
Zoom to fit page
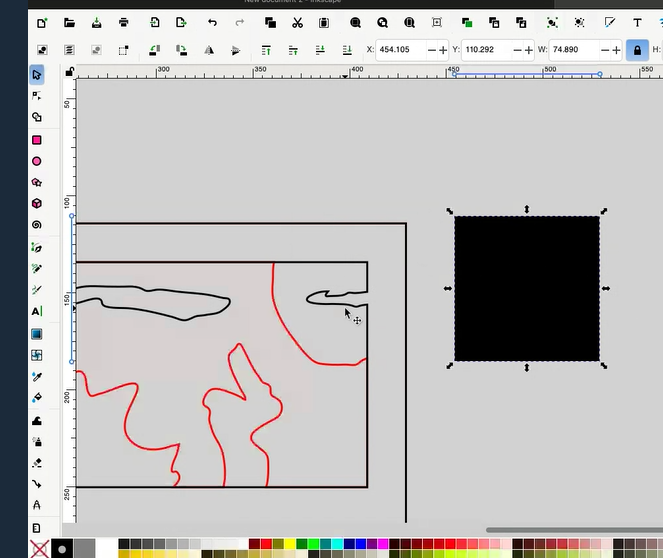pos(409,23)
